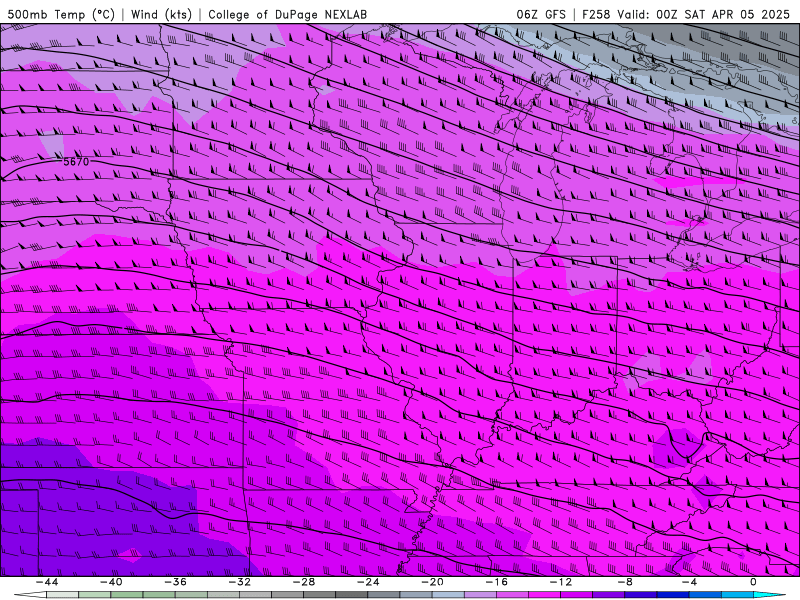The height and width of the screenshot is (600, 800).
Task: Click the "-16" colorbar label
Action: [496, 582]
